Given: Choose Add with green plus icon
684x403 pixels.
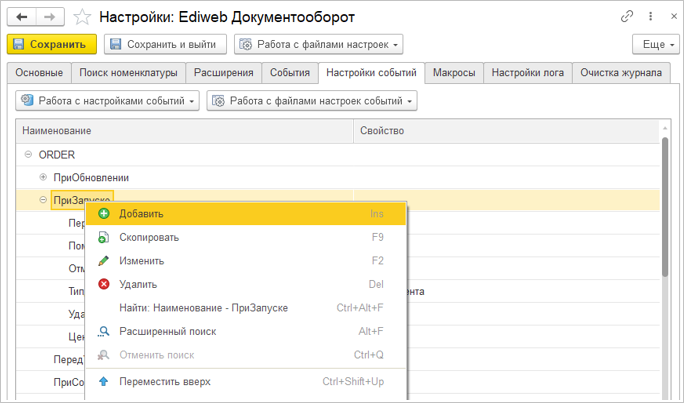Looking at the screenshot, I should pyautogui.click(x=141, y=214).
